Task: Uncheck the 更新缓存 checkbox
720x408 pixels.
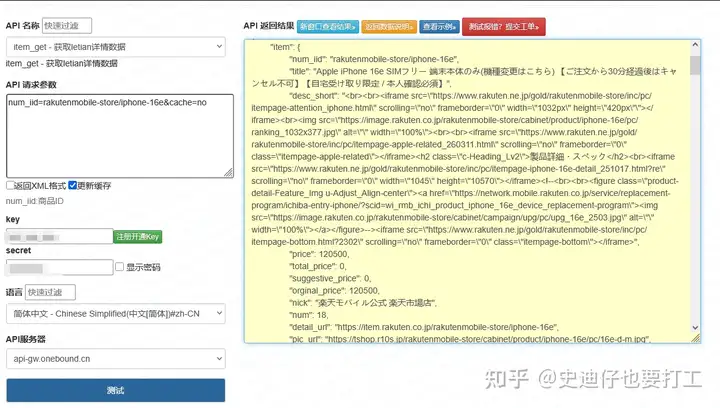Action: click(x=73, y=185)
